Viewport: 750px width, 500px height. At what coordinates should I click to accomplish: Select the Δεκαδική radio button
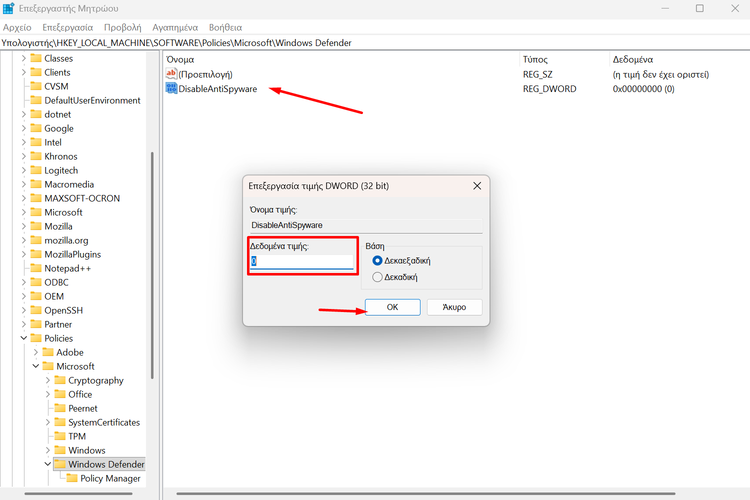tap(377, 277)
